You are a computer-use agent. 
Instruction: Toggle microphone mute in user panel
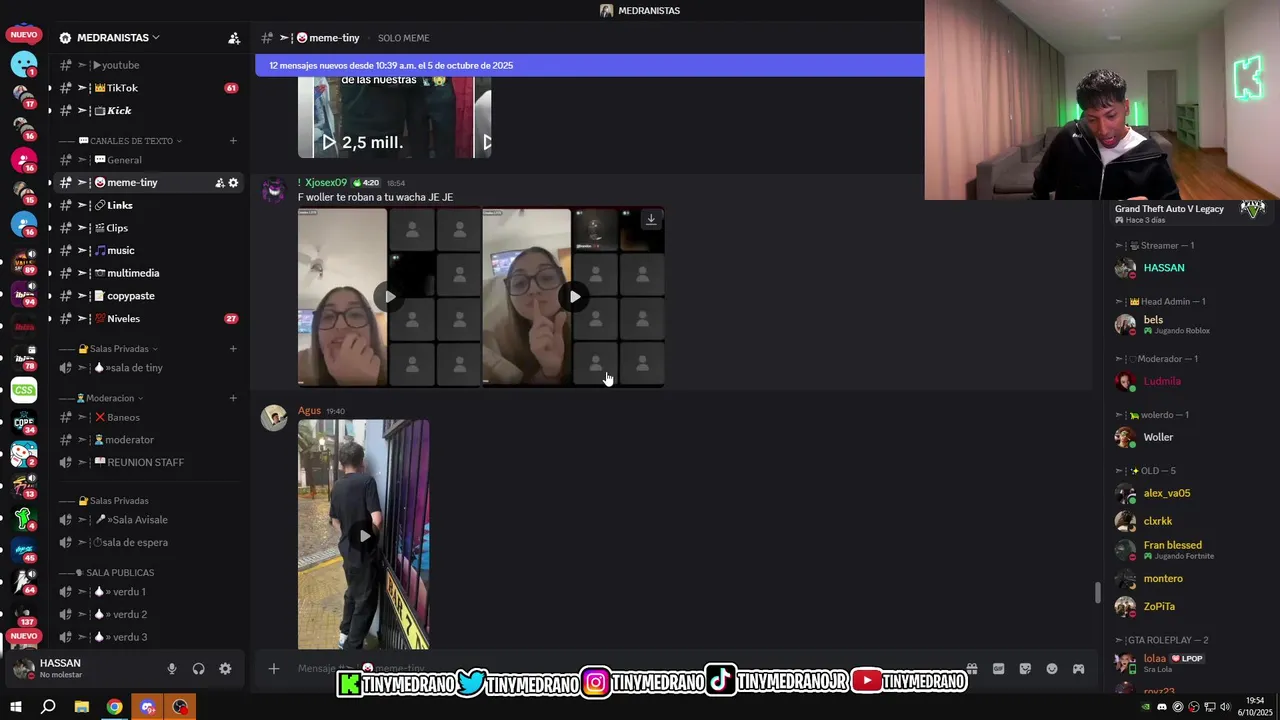[x=172, y=669]
